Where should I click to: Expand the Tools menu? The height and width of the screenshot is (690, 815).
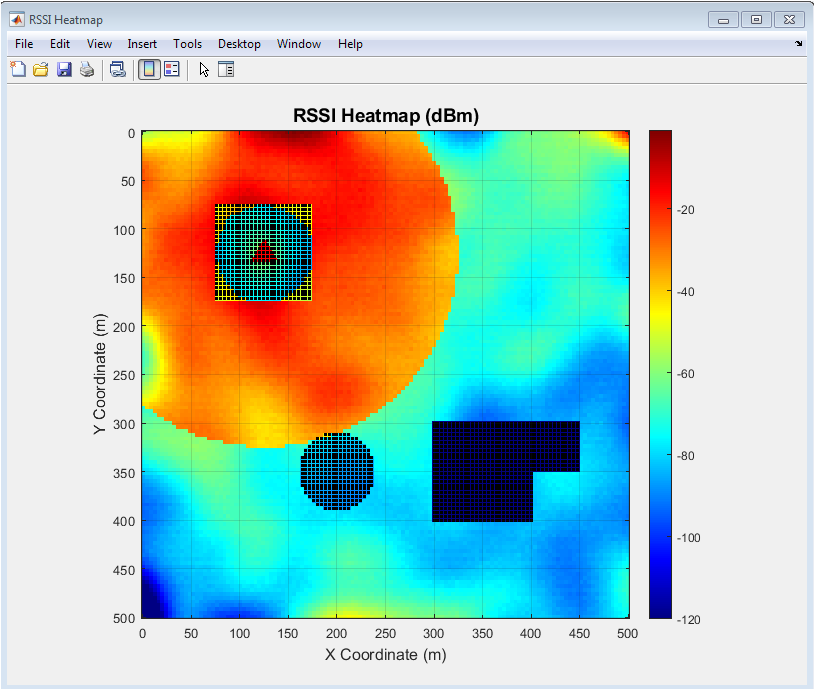187,44
